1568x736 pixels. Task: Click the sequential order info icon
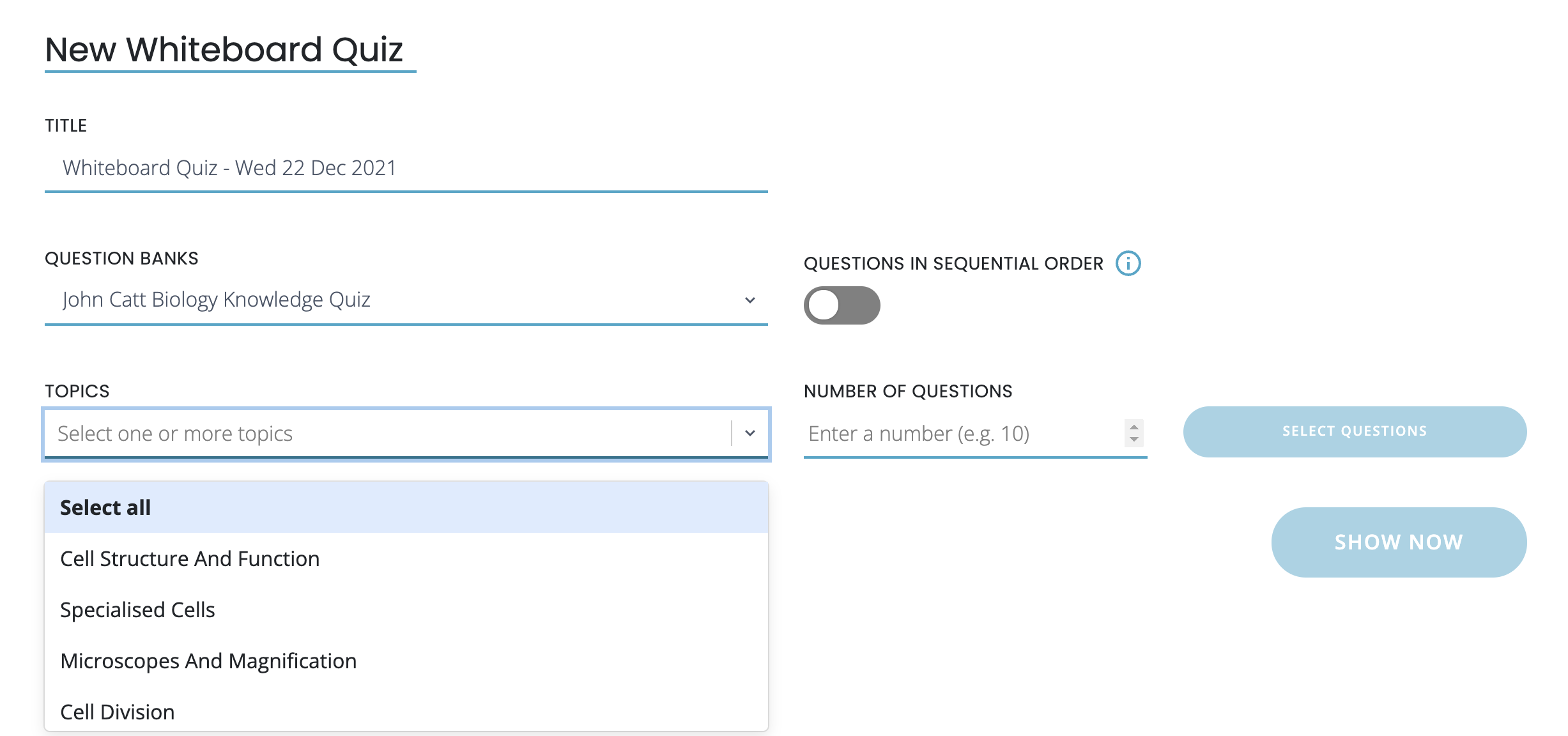1128,263
